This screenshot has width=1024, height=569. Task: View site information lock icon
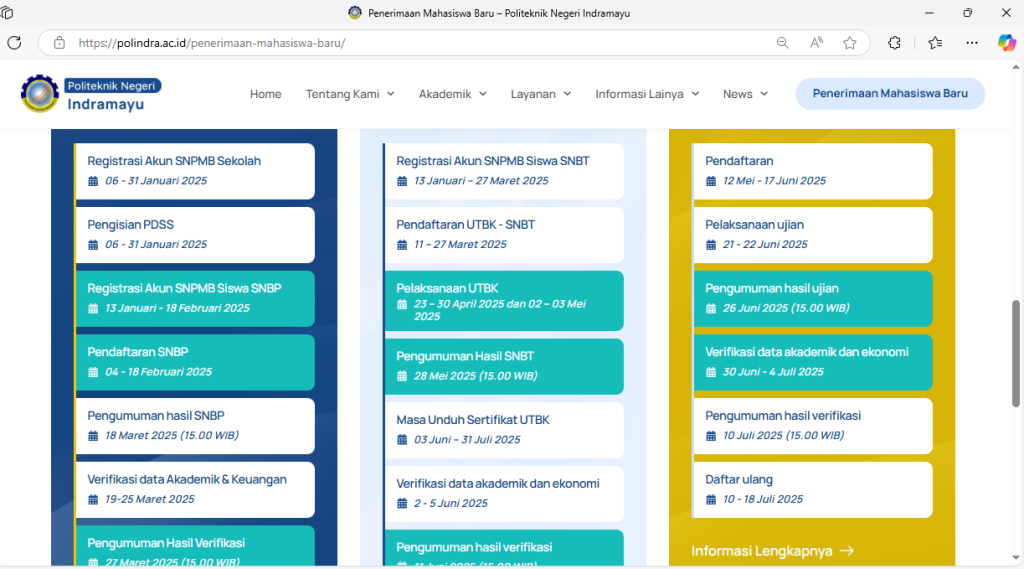coord(59,43)
